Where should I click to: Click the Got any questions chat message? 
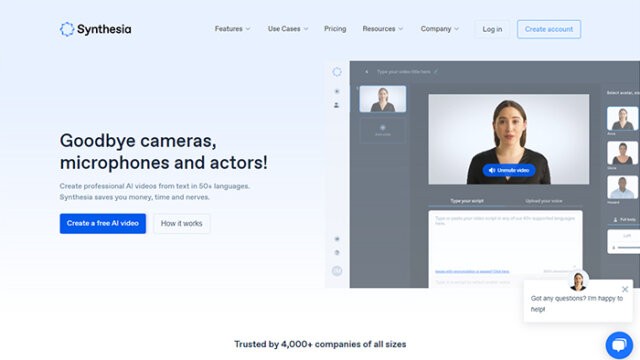click(x=577, y=304)
